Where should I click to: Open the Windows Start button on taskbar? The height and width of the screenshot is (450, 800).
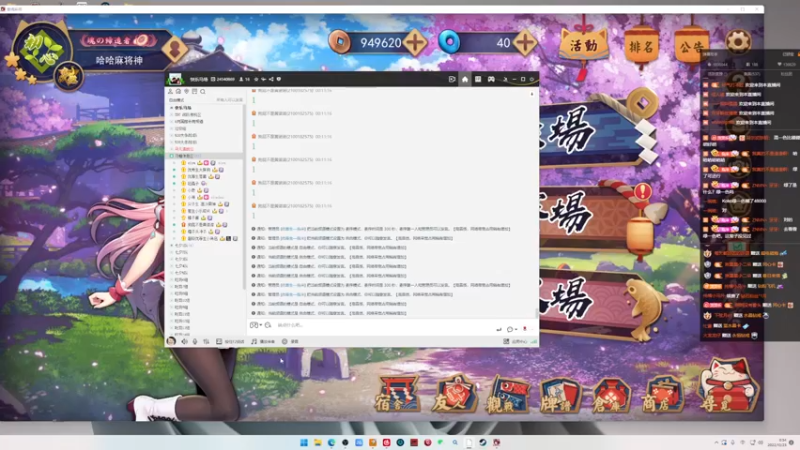(x=304, y=442)
